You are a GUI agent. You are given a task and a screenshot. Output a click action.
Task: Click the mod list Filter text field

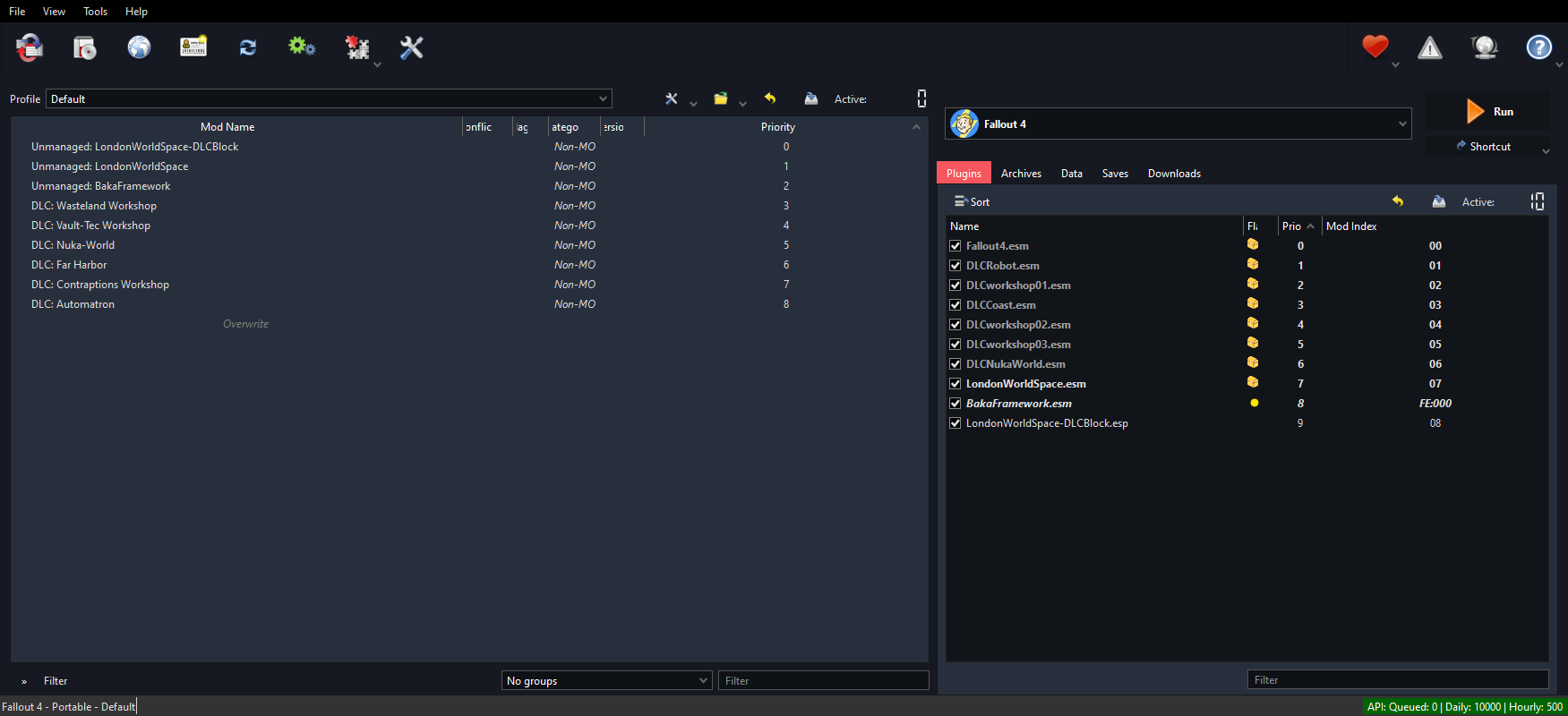tap(823, 680)
